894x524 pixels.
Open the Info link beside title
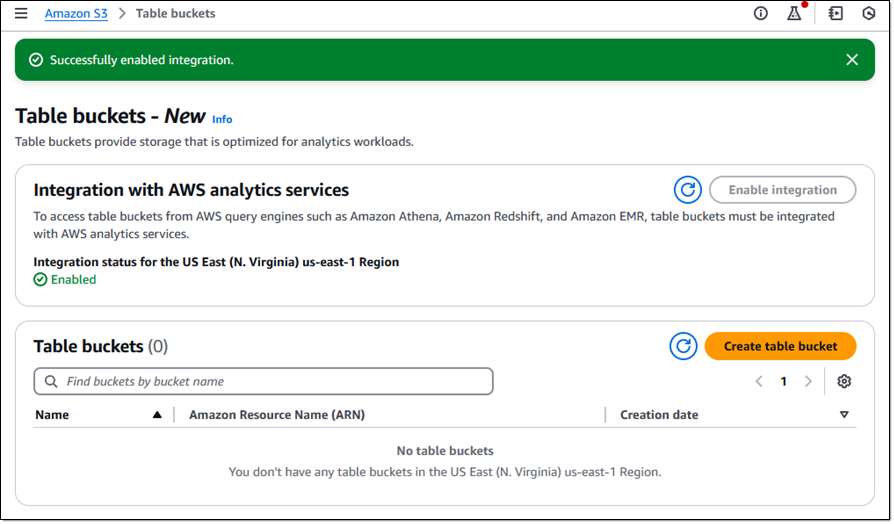tap(222, 119)
